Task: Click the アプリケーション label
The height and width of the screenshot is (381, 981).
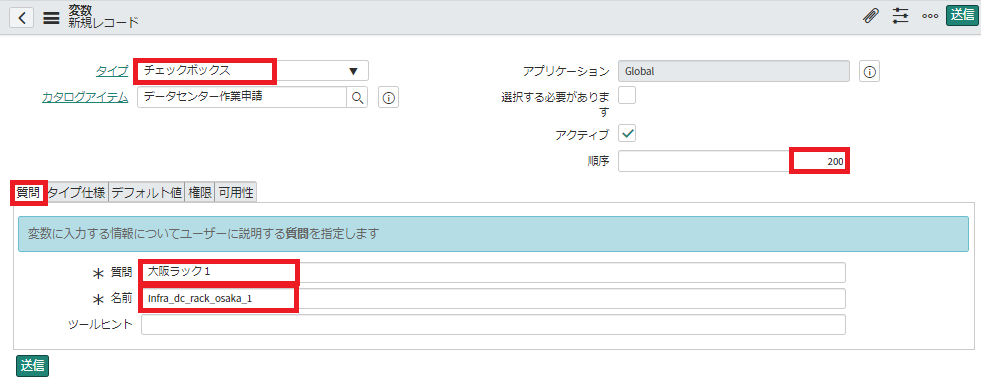Action: tap(566, 71)
